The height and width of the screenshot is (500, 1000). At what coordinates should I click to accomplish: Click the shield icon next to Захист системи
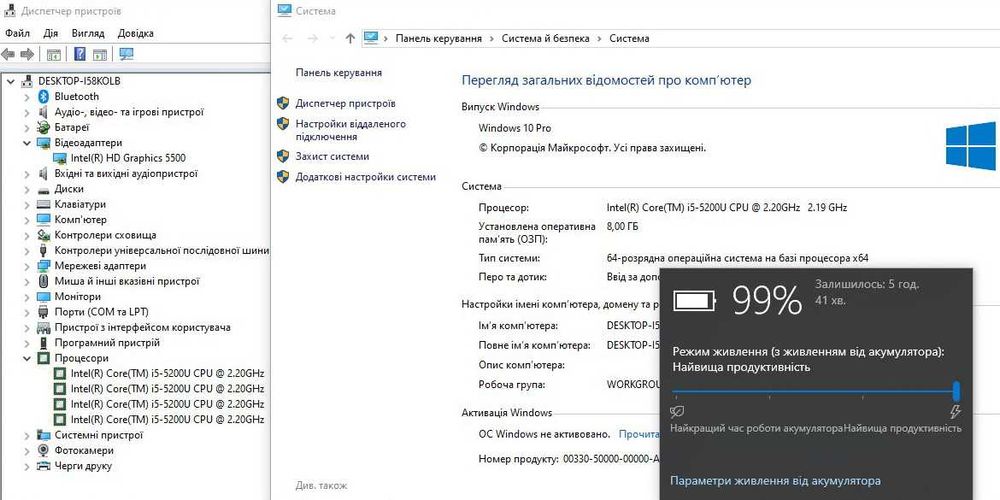pyautogui.click(x=283, y=156)
